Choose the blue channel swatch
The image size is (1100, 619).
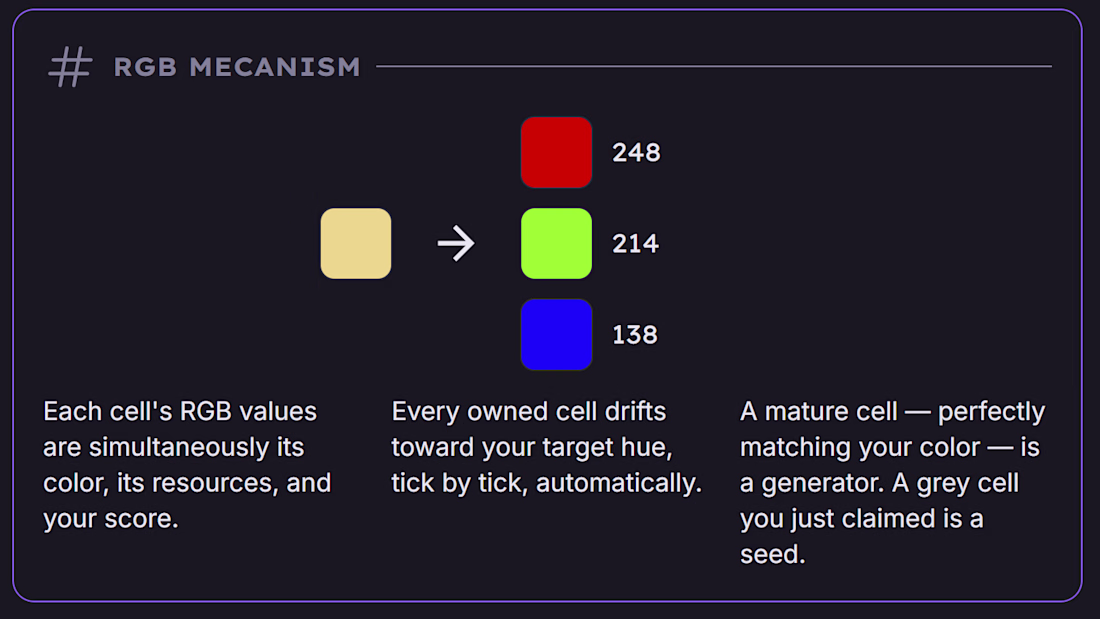click(x=556, y=334)
